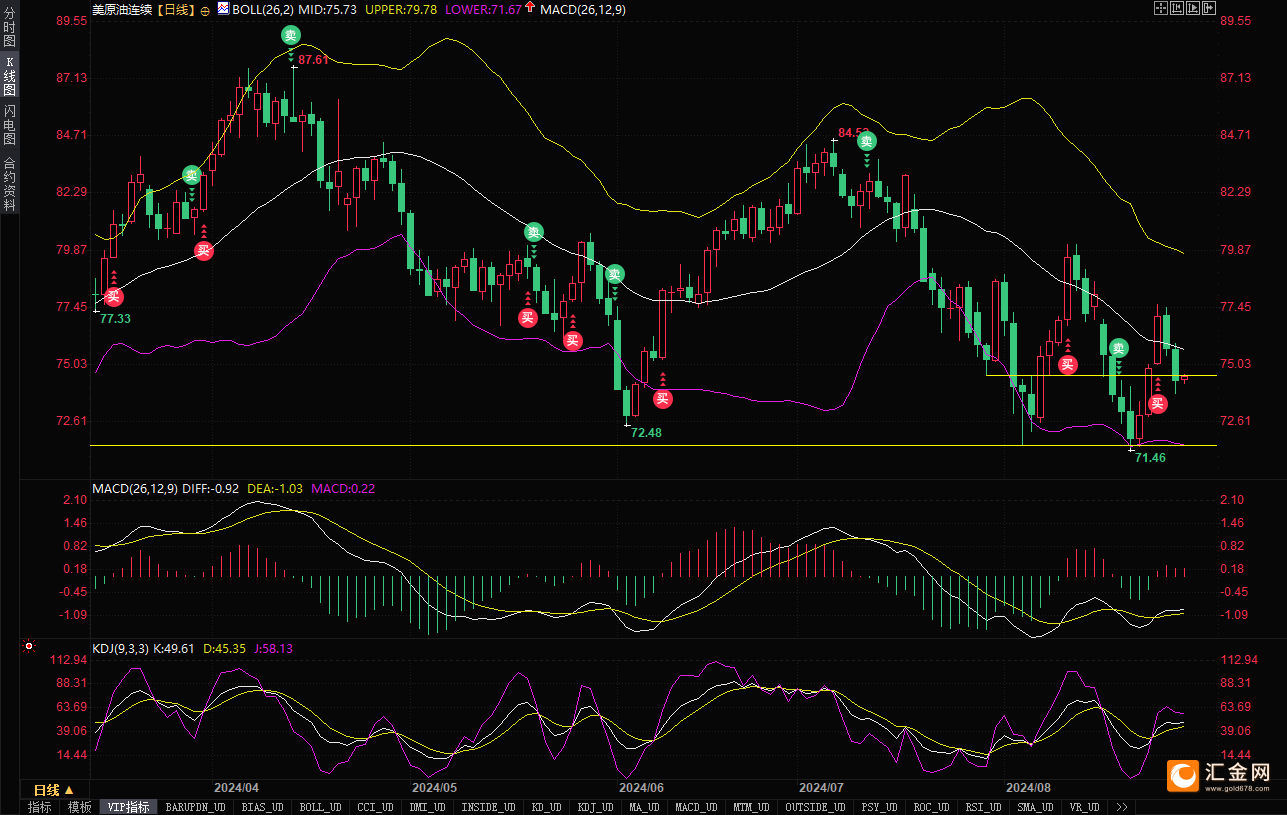Viewport: 1287px width, 815px height.
Task: Apply the BIAS_UD indicator
Action: point(263,807)
